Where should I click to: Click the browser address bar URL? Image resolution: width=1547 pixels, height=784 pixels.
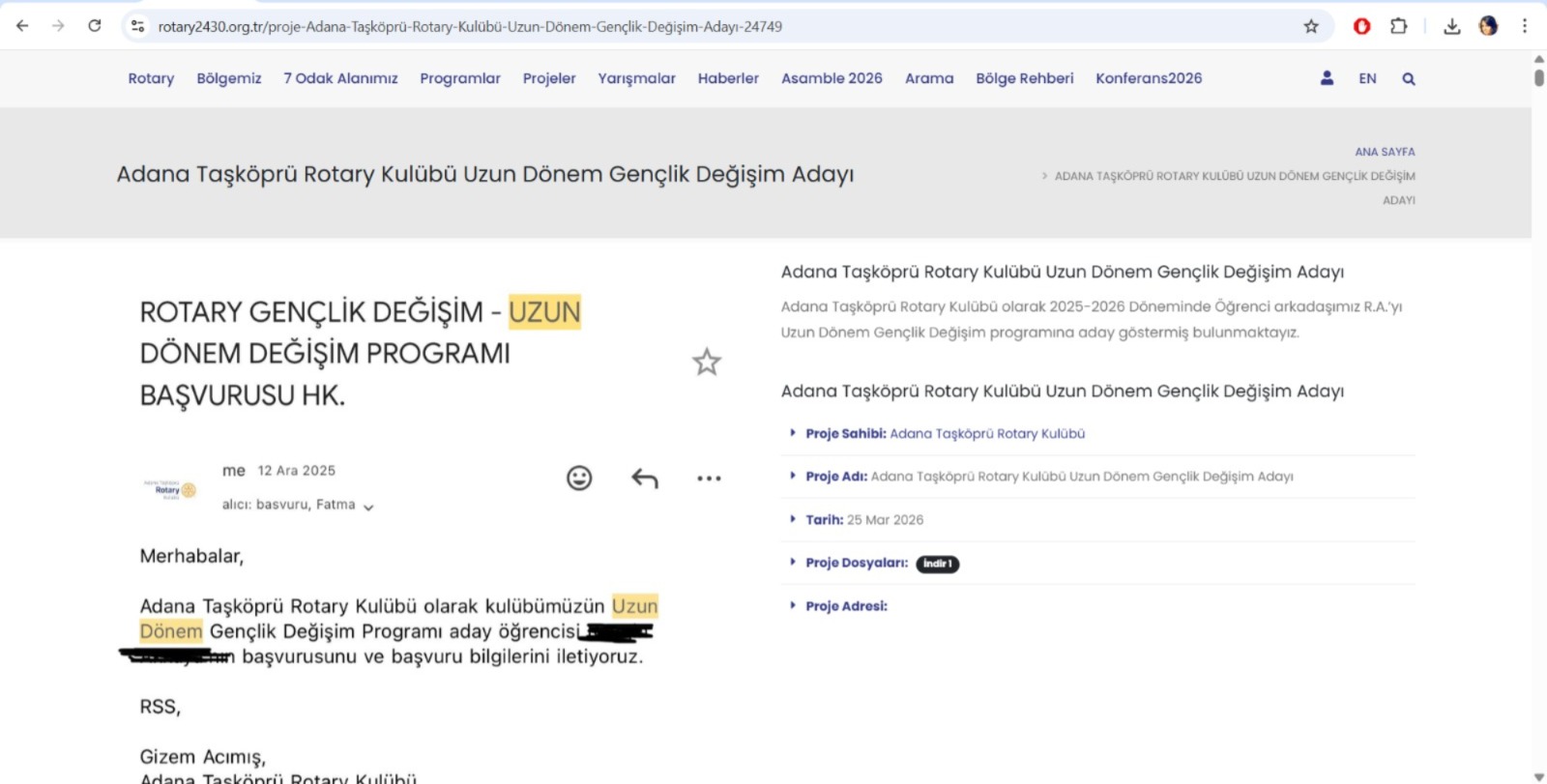(470, 27)
